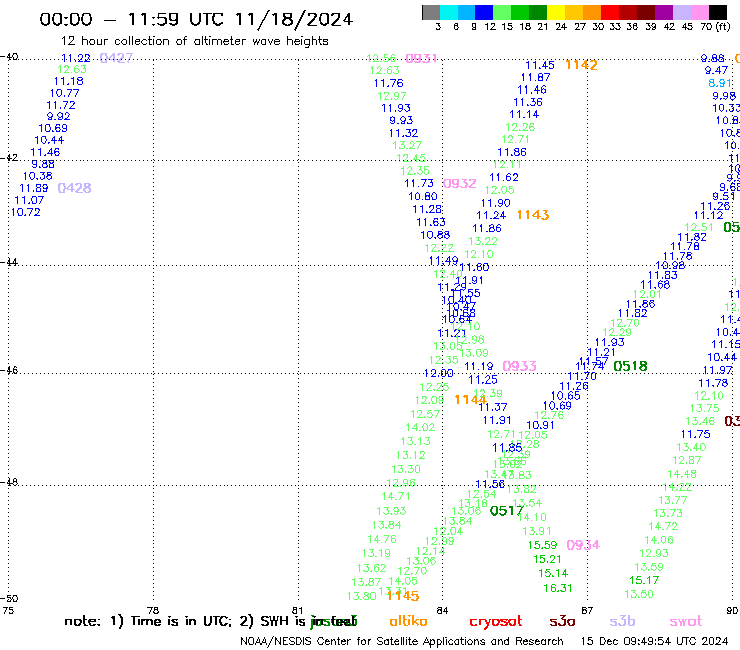Select the wave height reading 14.72
This screenshot has height=650, width=740.
663,526
